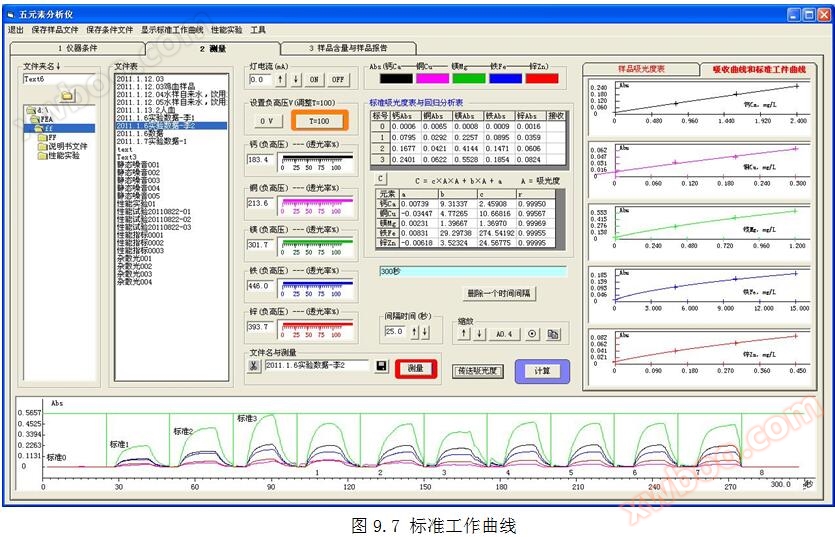Click the 计算 button

(541, 370)
